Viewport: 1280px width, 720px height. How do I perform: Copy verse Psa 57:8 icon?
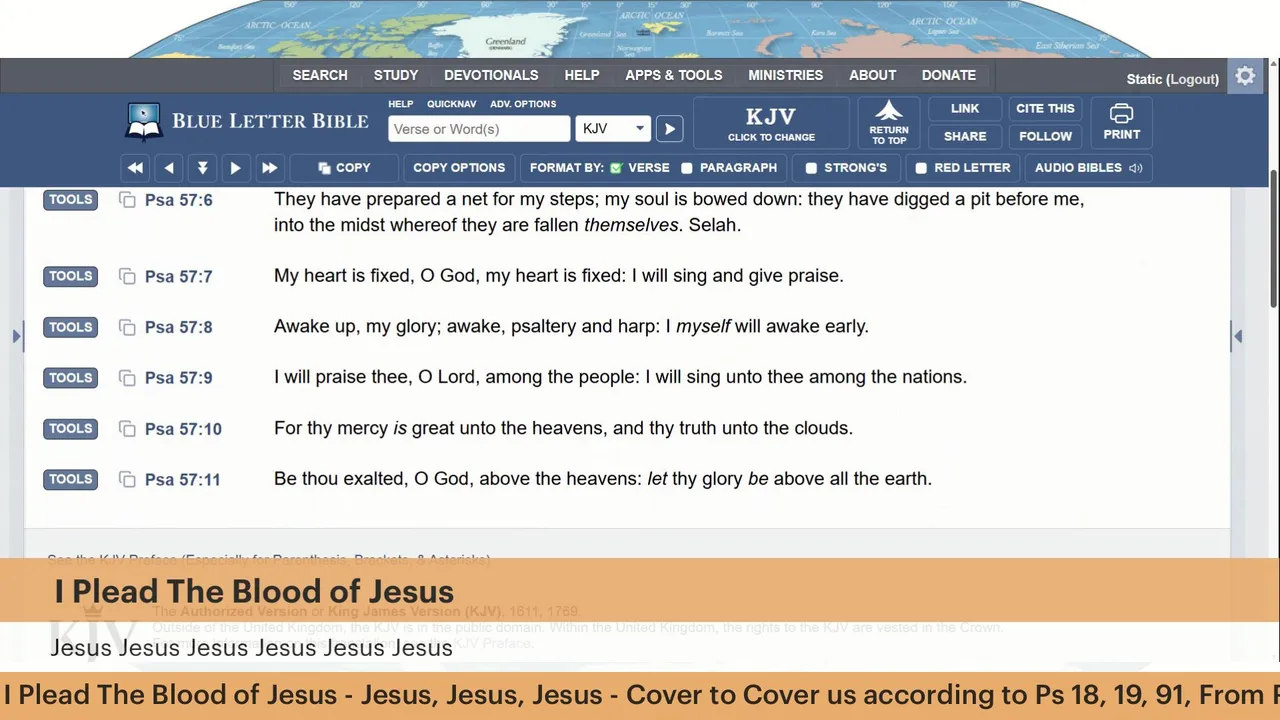click(x=127, y=327)
